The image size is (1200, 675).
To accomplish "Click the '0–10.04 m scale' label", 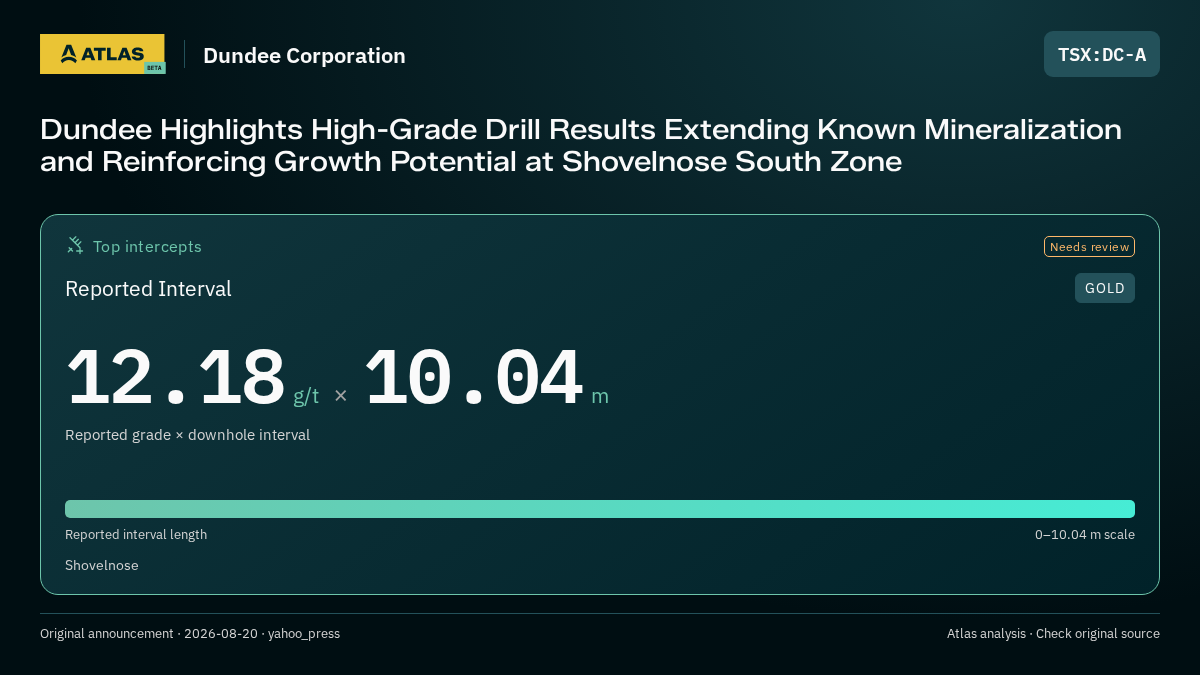I will click(x=1085, y=535).
